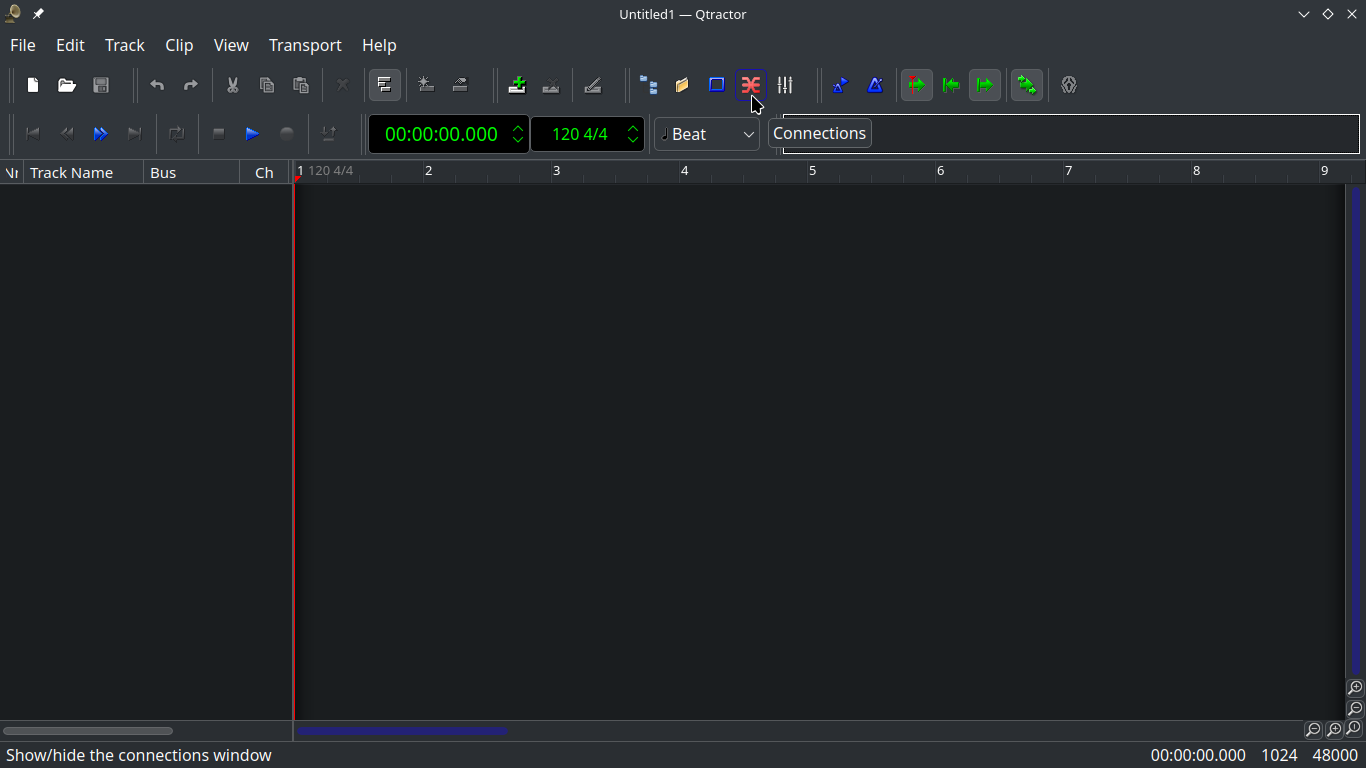Create a new session file
The width and height of the screenshot is (1366, 768).
pyautogui.click(x=32, y=85)
